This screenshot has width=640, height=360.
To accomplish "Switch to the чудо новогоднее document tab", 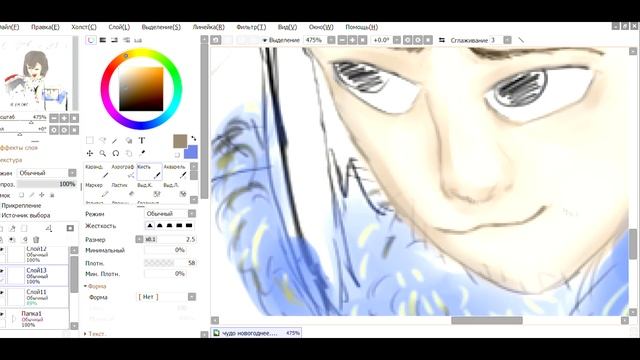I will [x=256, y=333].
